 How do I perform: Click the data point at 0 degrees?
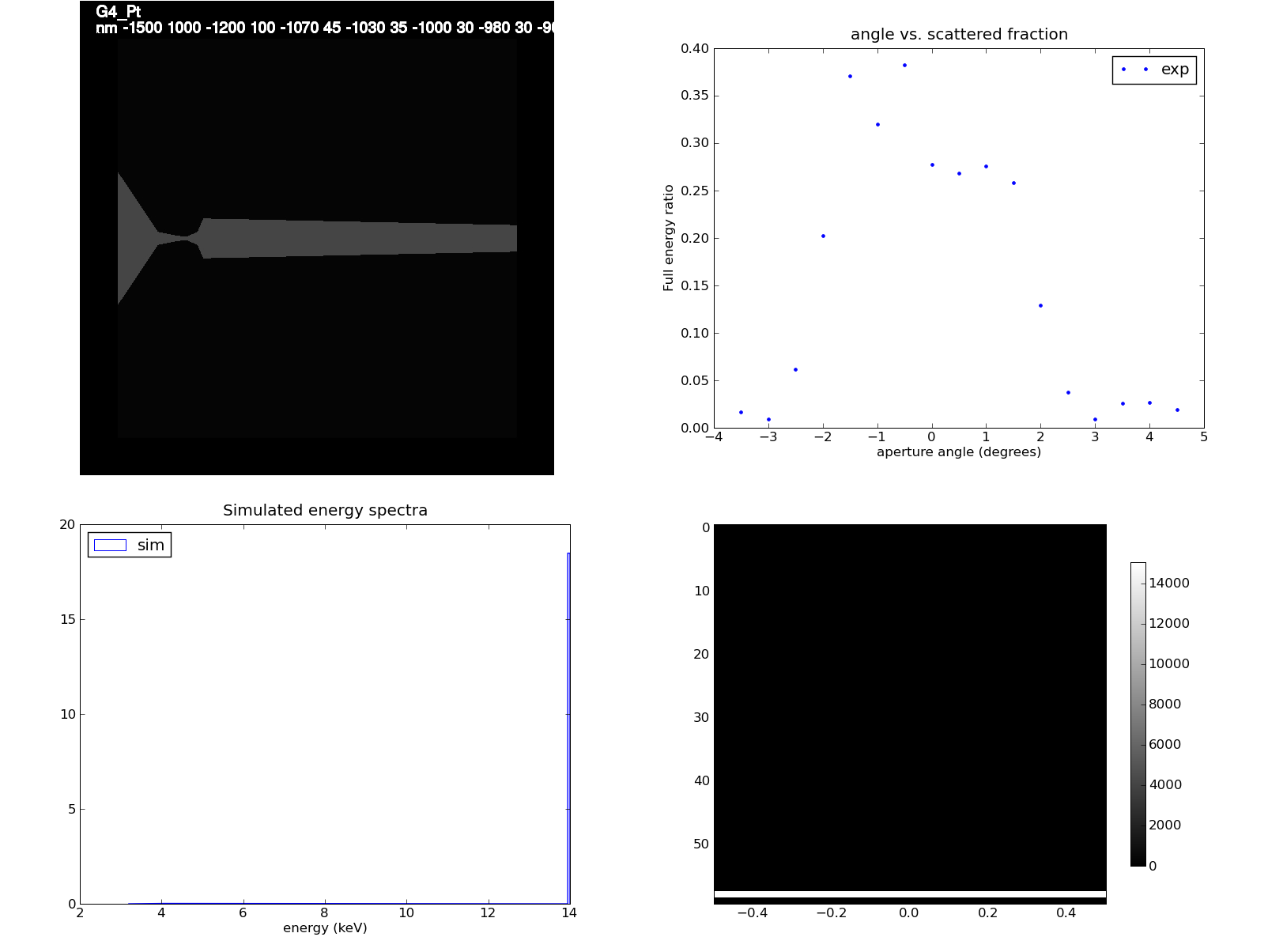pos(932,164)
